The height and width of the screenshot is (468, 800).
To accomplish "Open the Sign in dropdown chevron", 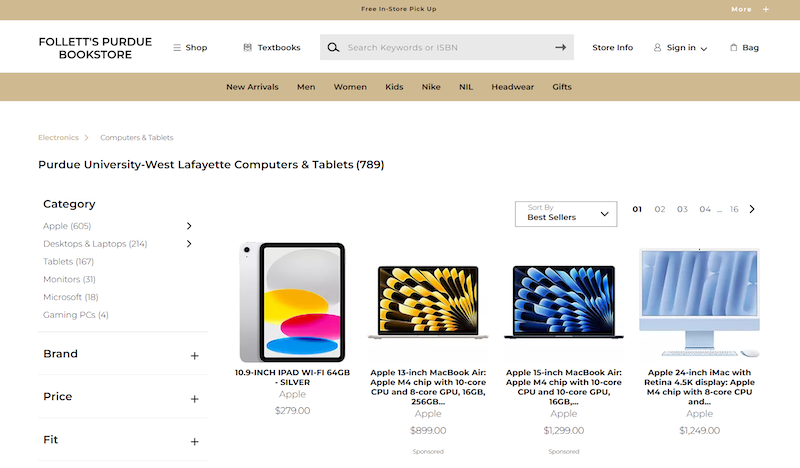I will pyautogui.click(x=704, y=48).
